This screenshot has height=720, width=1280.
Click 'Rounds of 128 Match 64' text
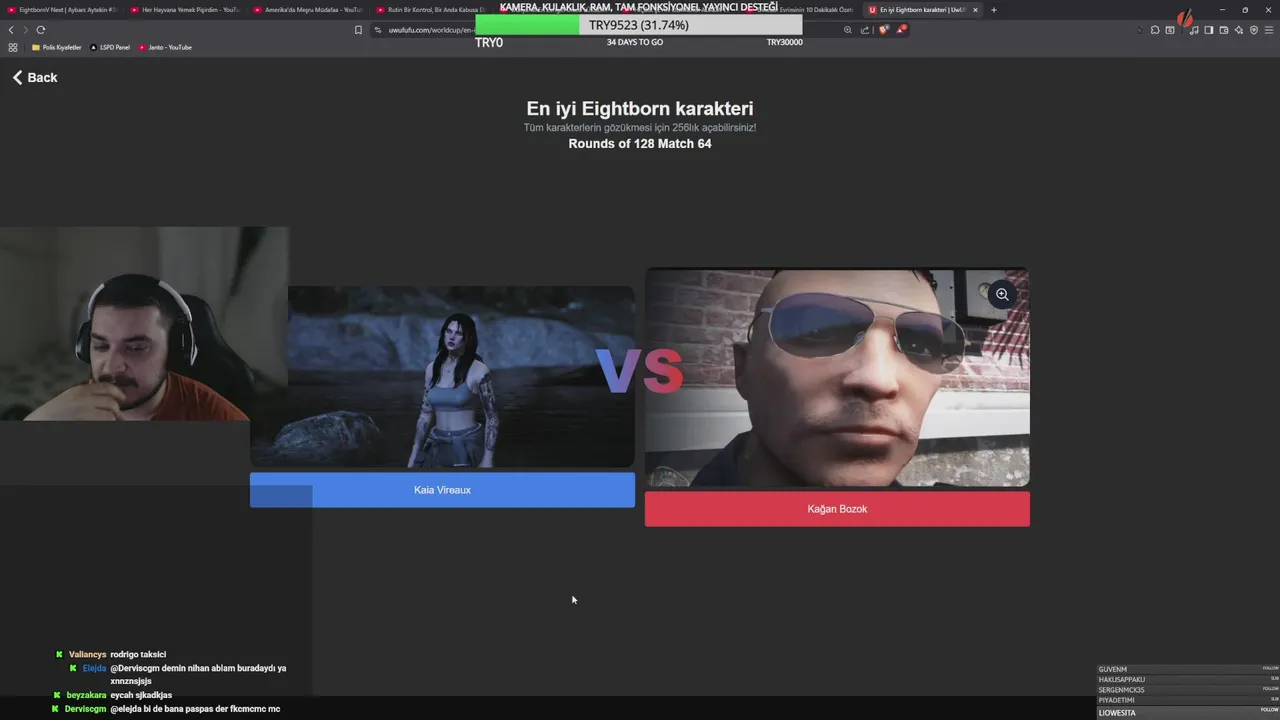coord(640,144)
